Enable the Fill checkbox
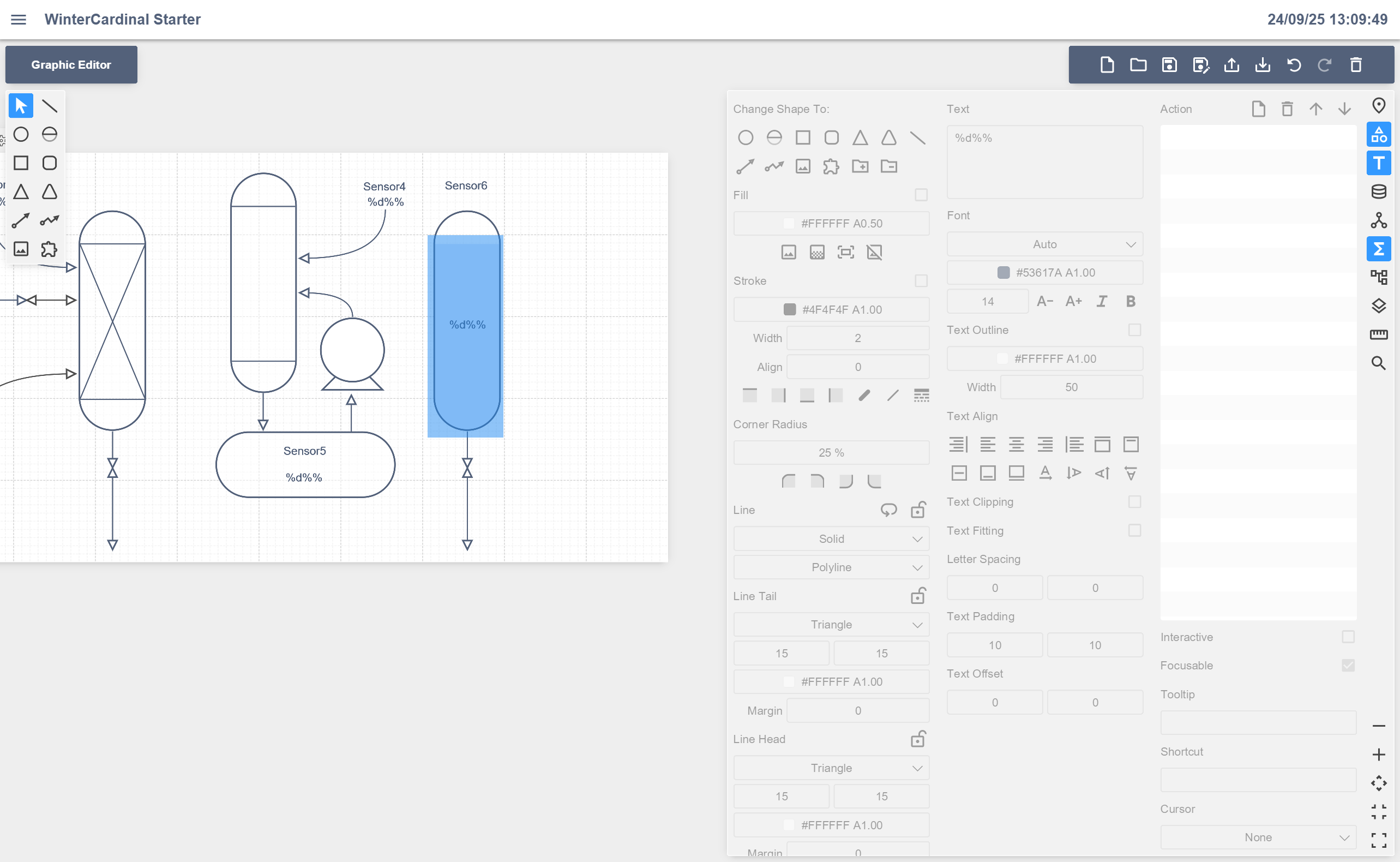This screenshot has width=1400, height=862. [921, 195]
